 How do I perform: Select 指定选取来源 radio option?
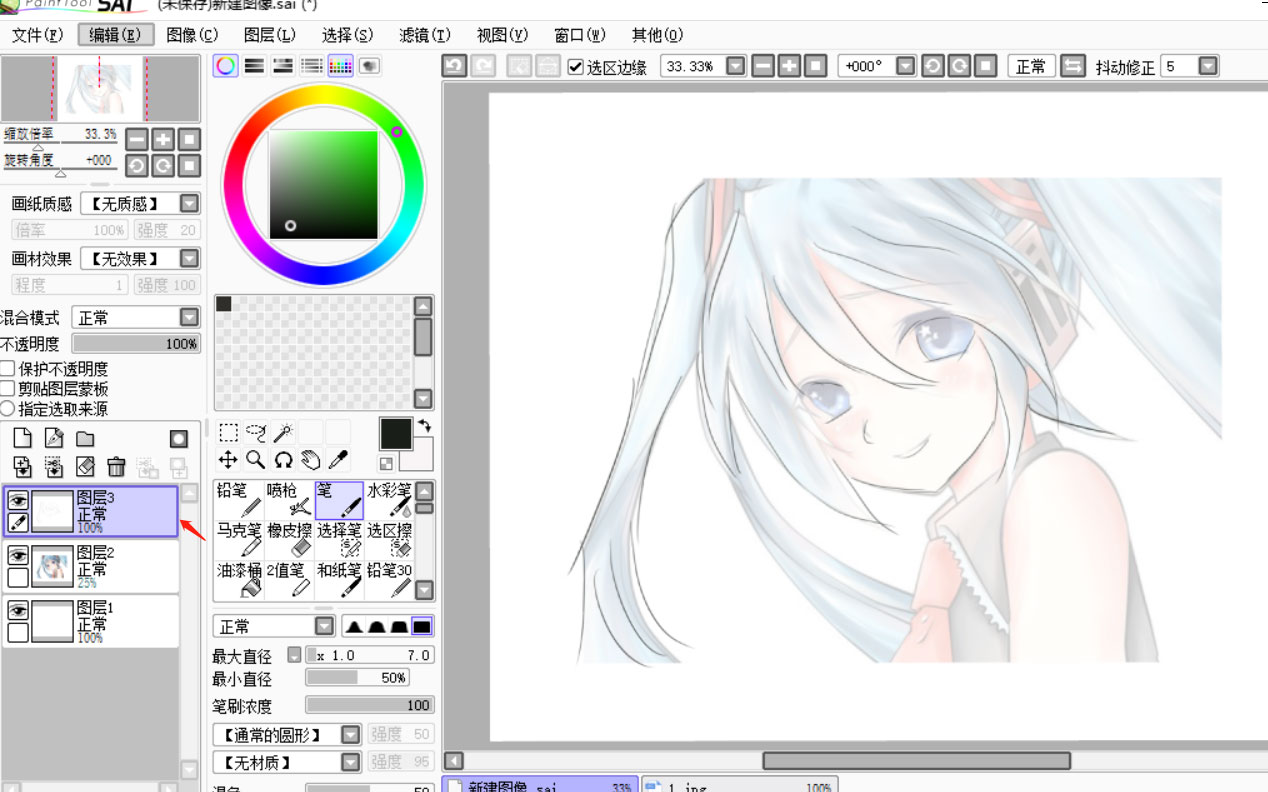pyautogui.click(x=8, y=408)
